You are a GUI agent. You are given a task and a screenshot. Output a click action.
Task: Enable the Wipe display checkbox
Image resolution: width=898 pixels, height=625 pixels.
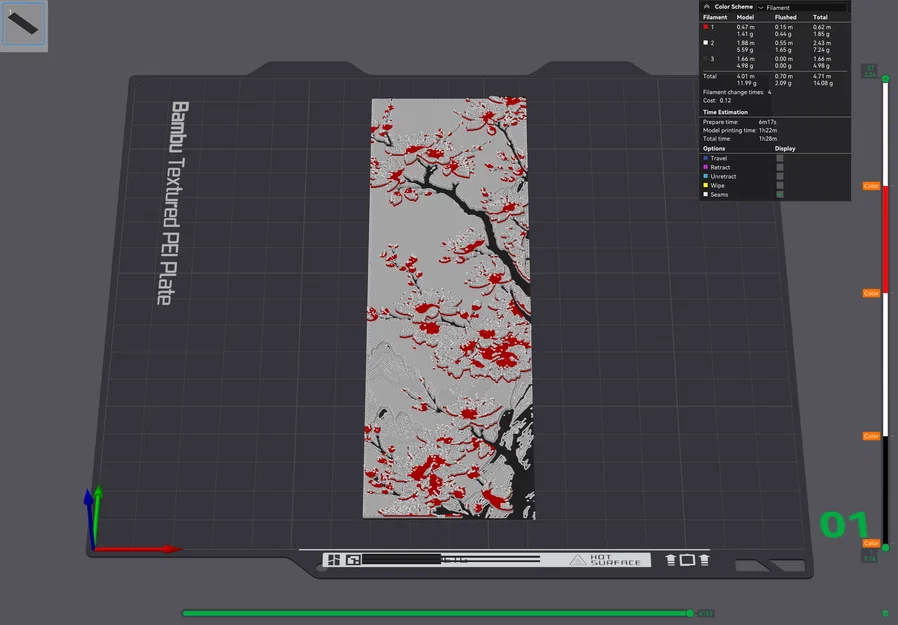[779, 185]
